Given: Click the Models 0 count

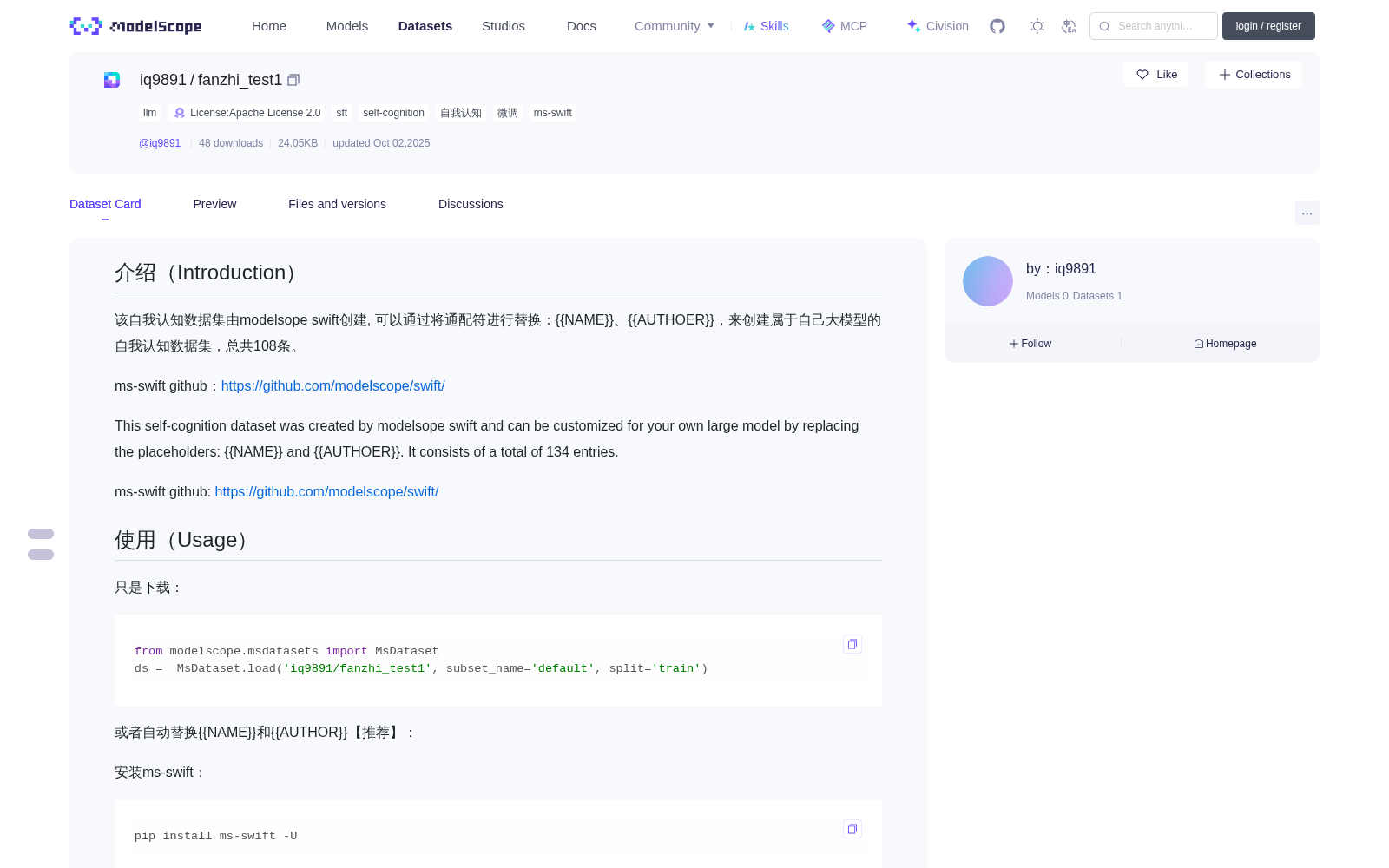Looking at the screenshot, I should [1047, 296].
